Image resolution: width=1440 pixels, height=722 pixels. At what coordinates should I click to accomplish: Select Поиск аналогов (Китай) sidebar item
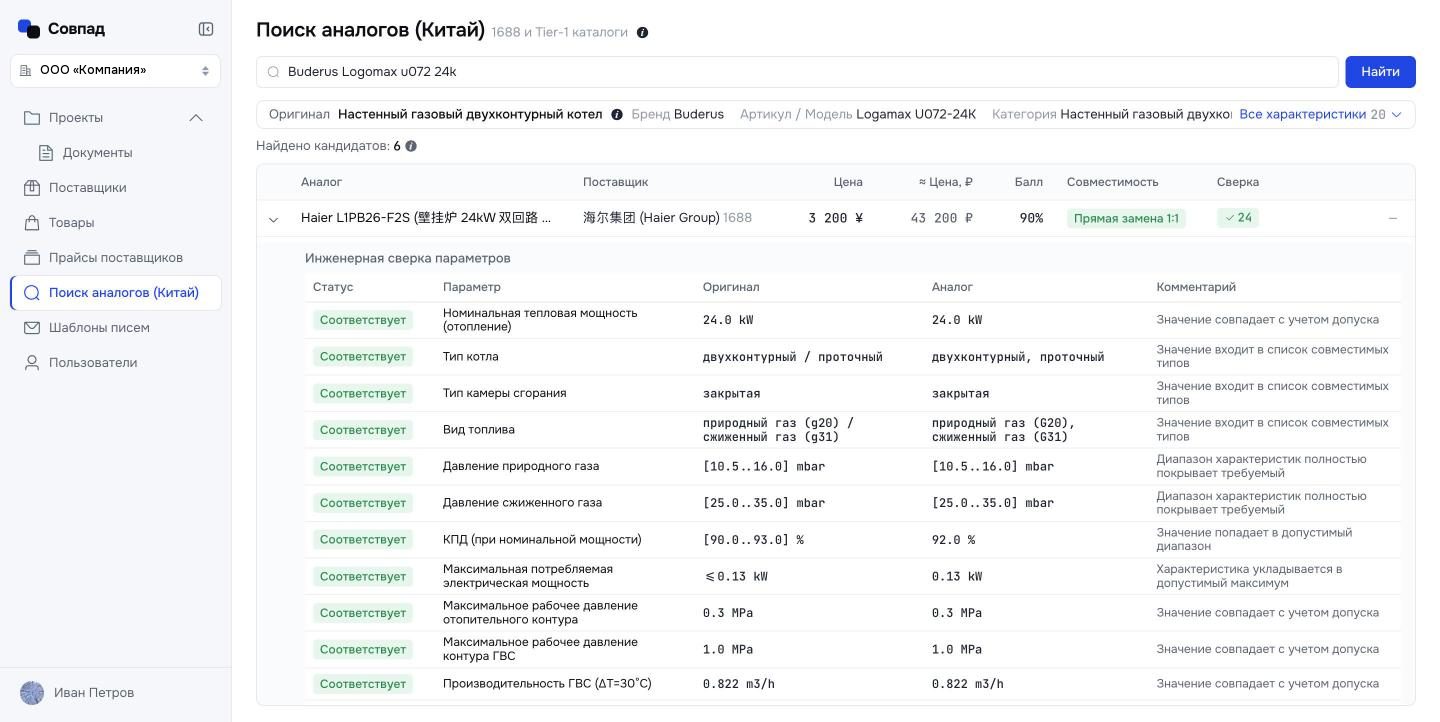(x=115, y=293)
